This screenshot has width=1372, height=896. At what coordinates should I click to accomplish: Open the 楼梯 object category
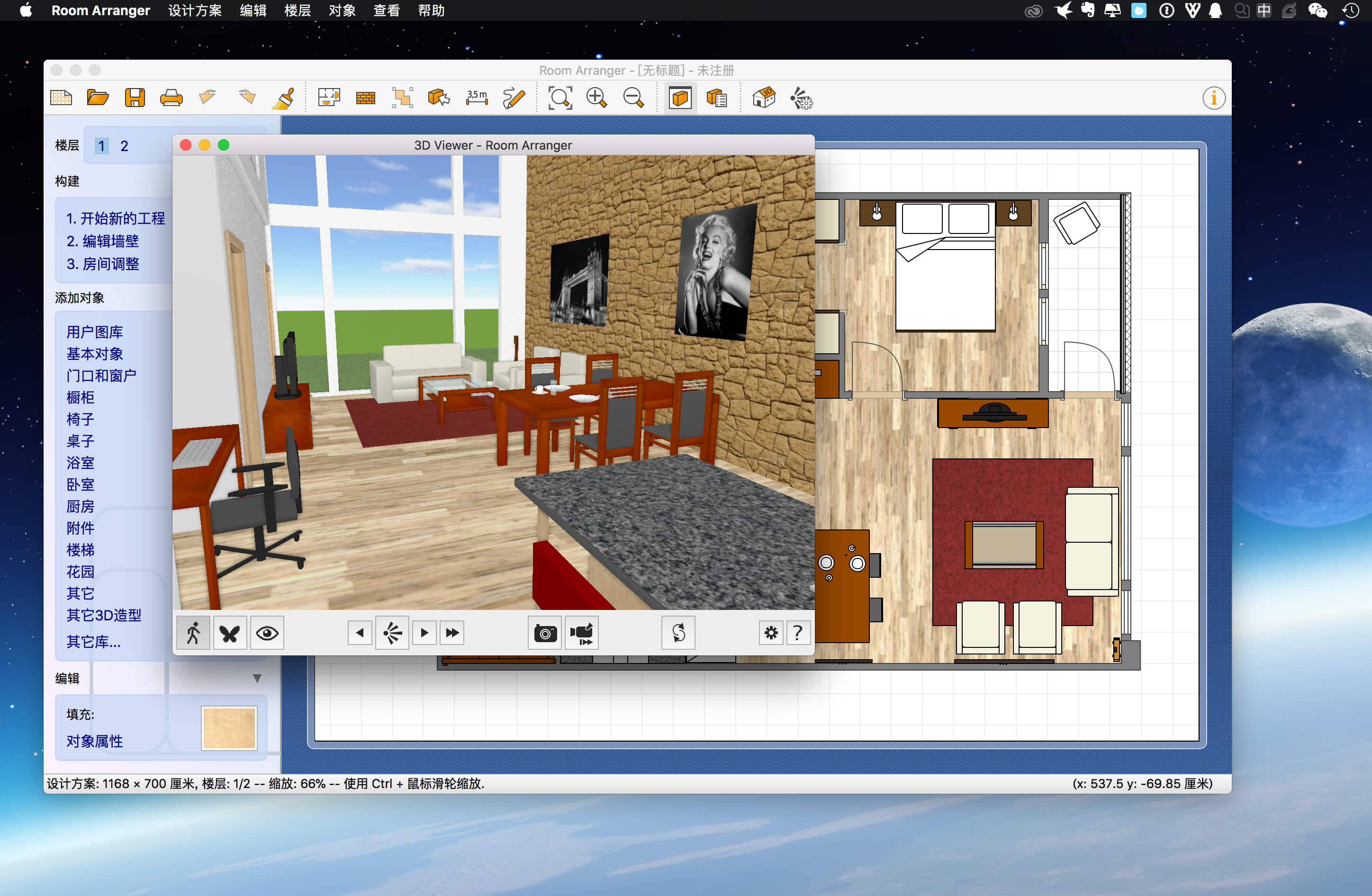(x=80, y=550)
